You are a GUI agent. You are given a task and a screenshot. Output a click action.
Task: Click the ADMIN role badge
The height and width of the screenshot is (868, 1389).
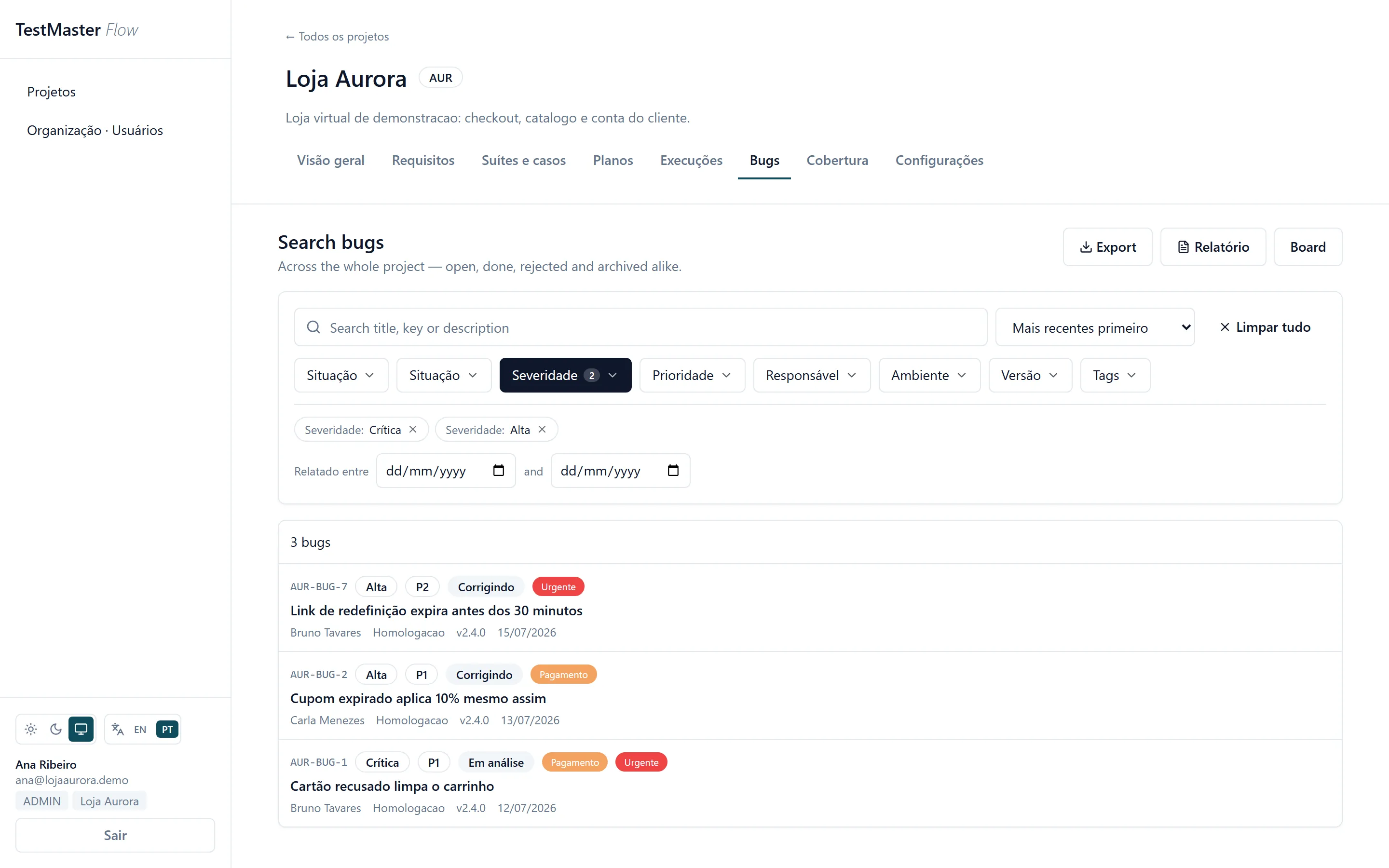42,801
